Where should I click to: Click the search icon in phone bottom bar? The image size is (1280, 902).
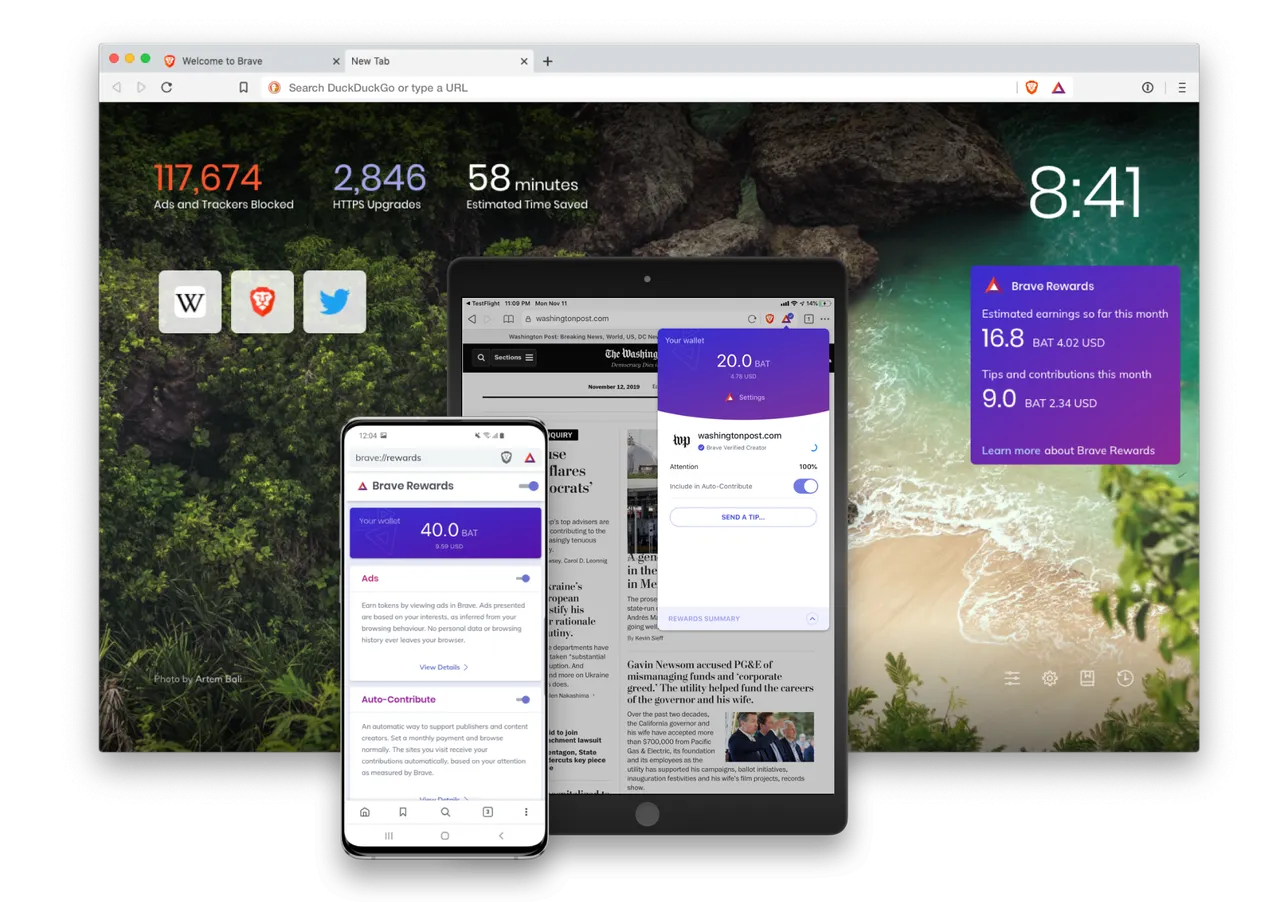[445, 812]
